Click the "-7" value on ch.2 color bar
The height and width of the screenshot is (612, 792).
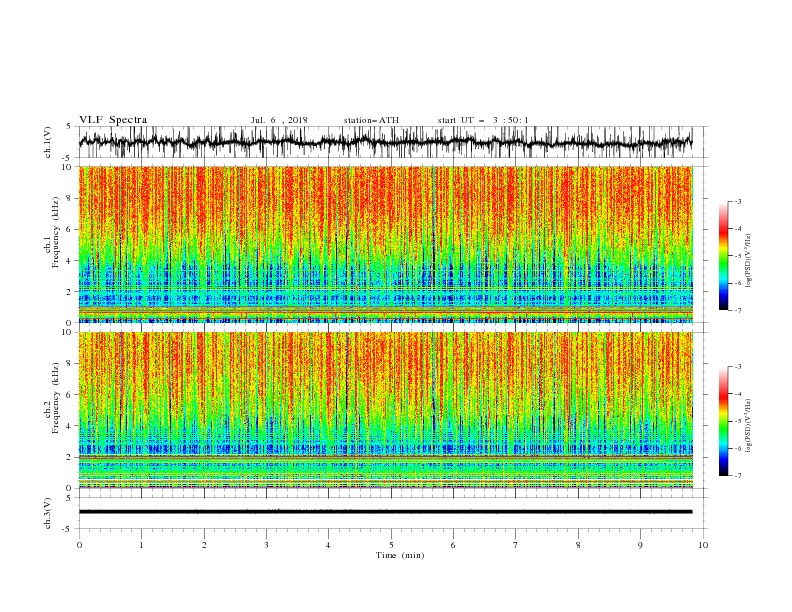pyautogui.click(x=738, y=476)
